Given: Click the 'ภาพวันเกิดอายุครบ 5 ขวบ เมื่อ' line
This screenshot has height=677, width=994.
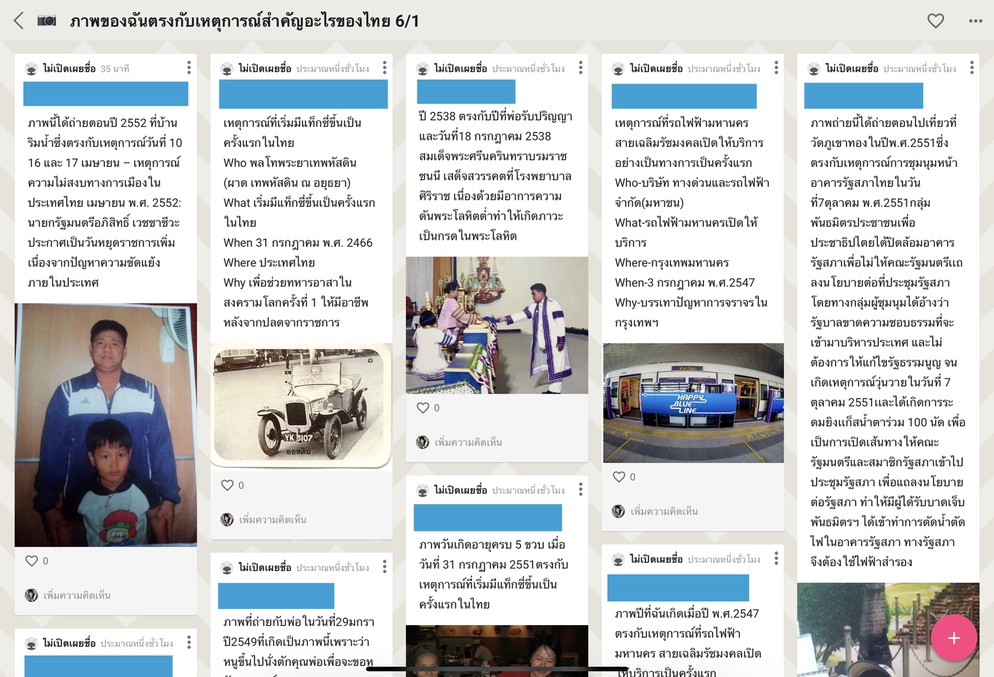Looking at the screenshot, I should coord(493,545).
